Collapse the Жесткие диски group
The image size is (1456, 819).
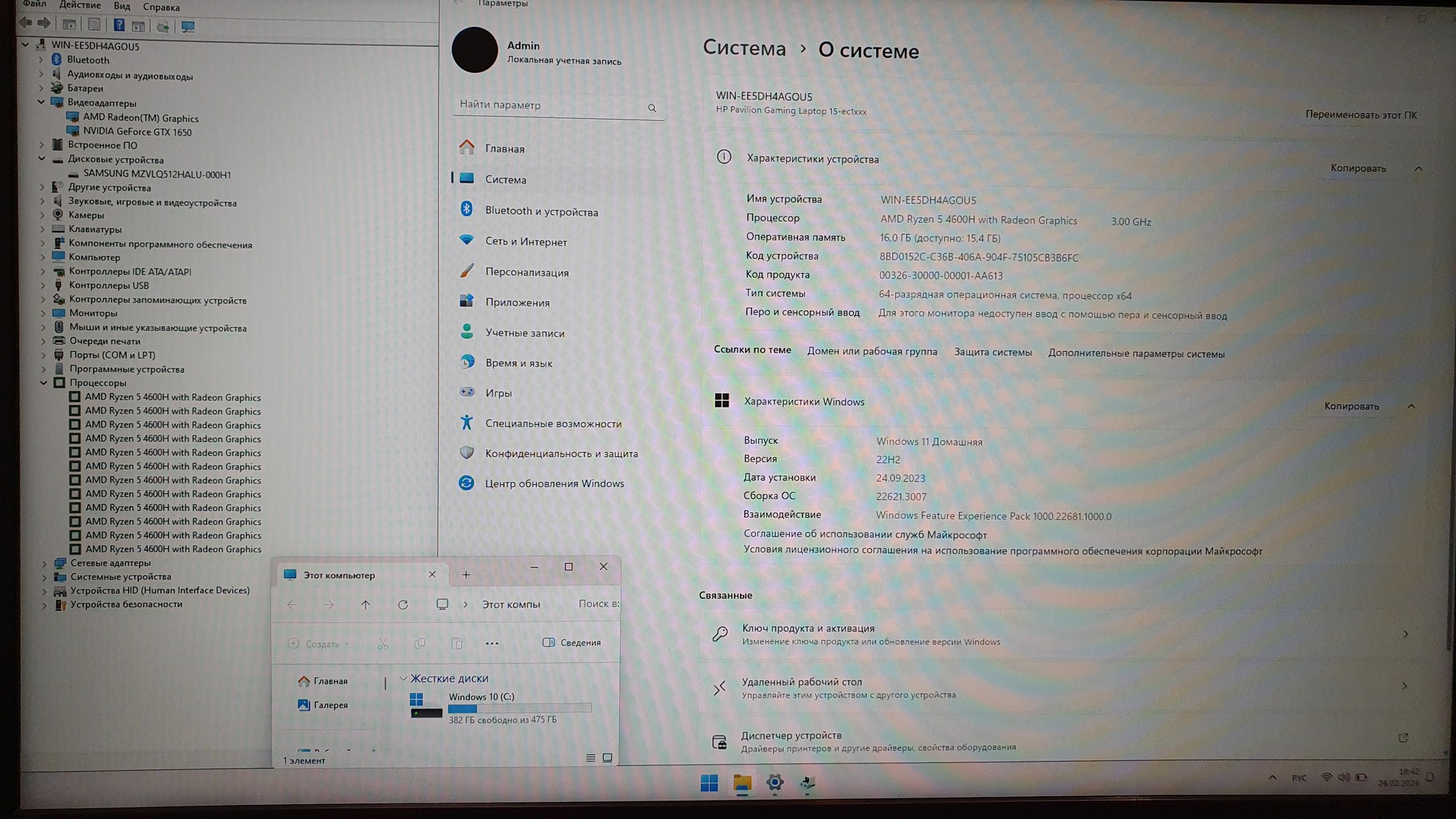(x=403, y=678)
